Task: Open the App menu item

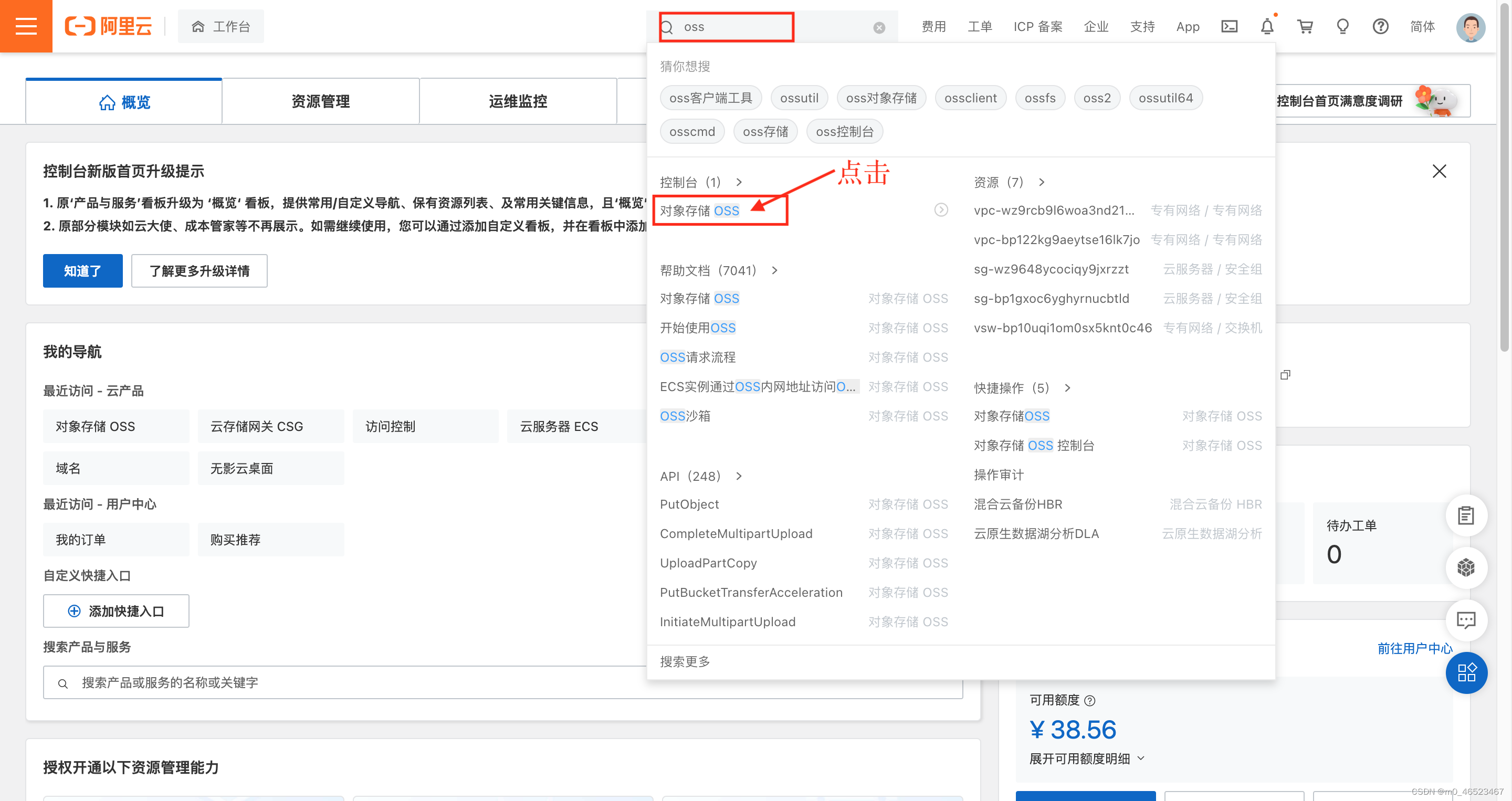Action: pos(1188,26)
